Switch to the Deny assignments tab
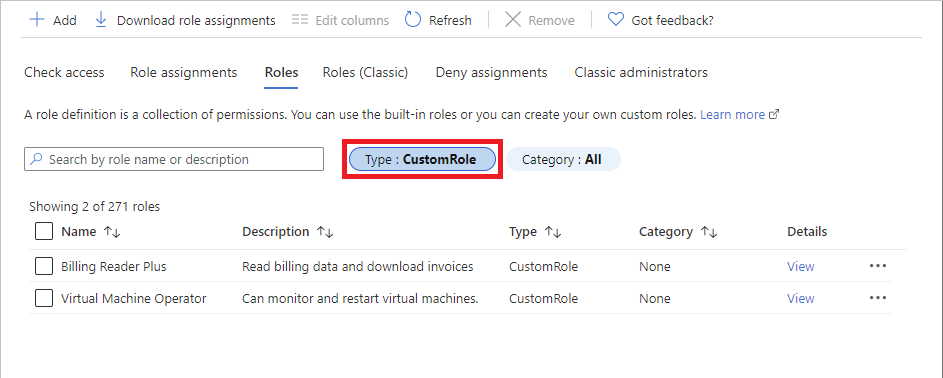 491,73
